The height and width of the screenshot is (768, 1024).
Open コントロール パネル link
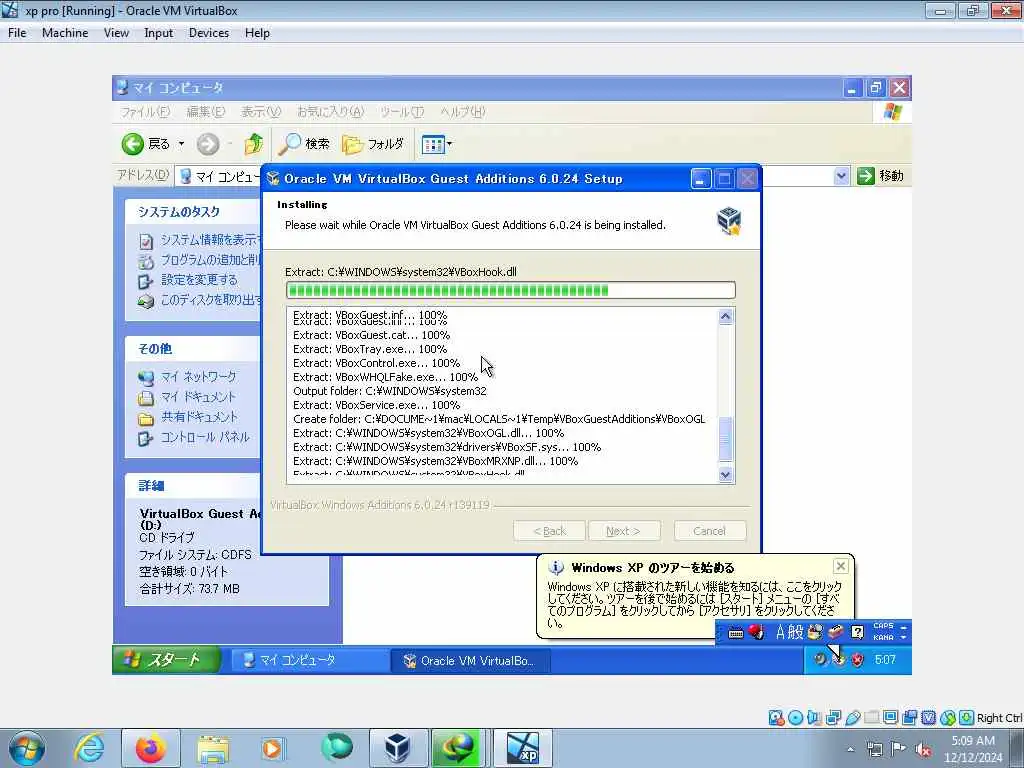[x=205, y=437]
